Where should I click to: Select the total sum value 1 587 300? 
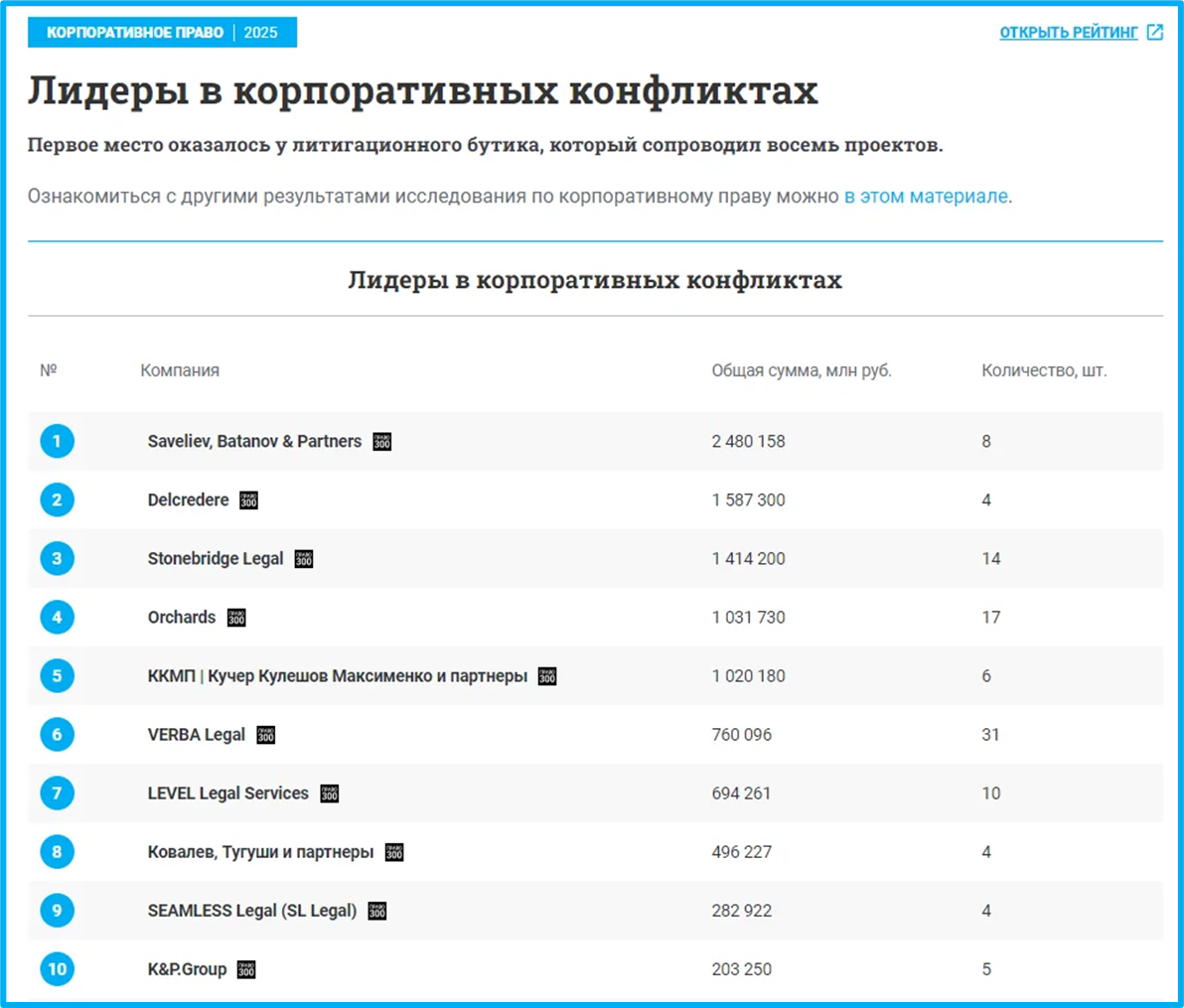pos(748,500)
